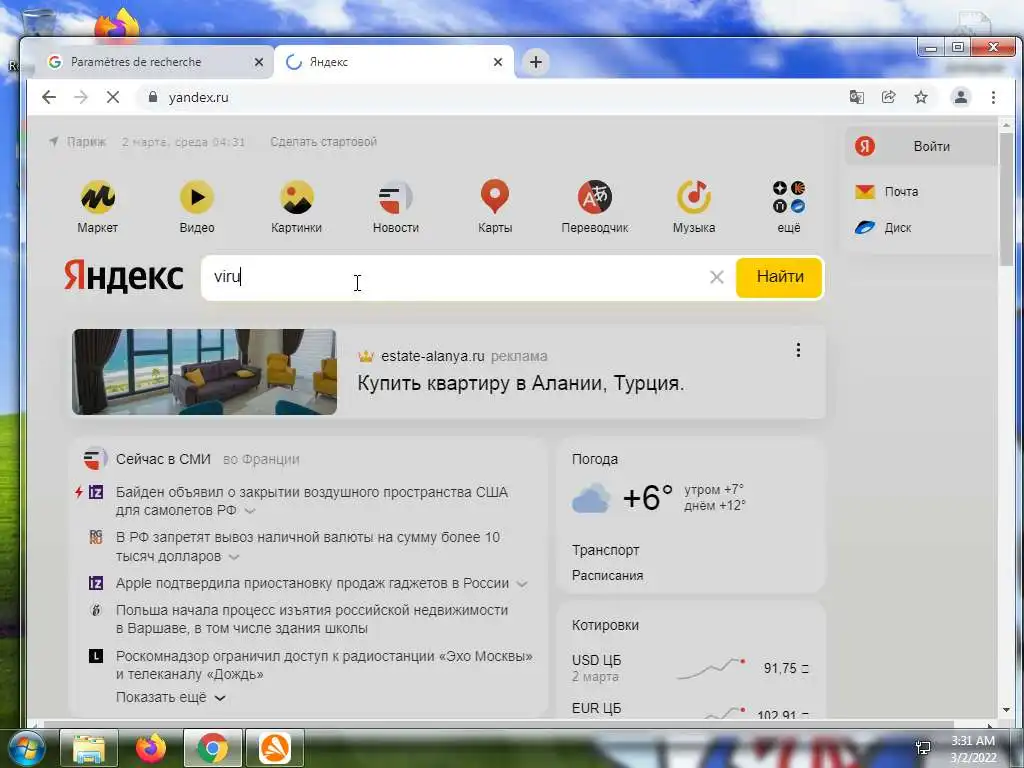This screenshot has height=768, width=1024.
Task: Stop loading the page
Action: point(112,97)
